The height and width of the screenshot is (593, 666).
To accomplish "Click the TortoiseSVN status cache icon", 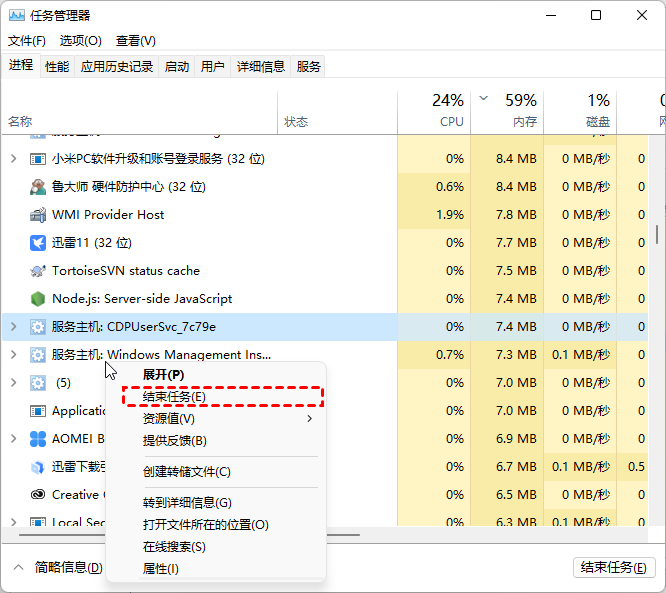I will pos(38,271).
